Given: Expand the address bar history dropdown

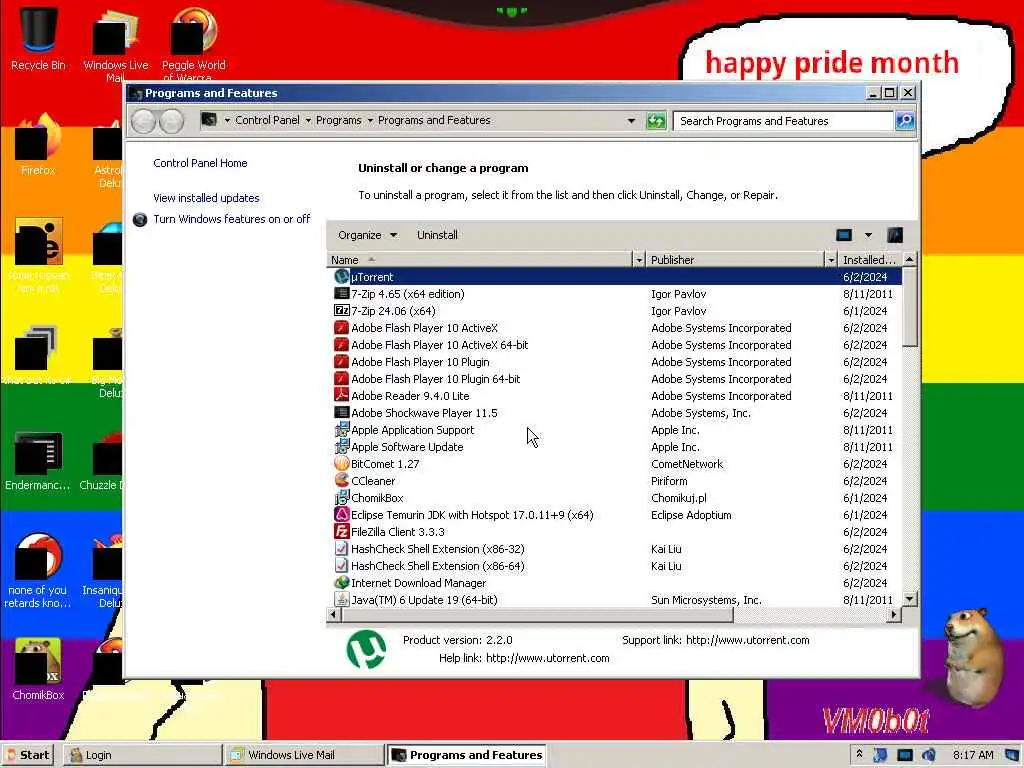Looking at the screenshot, I should [631, 121].
